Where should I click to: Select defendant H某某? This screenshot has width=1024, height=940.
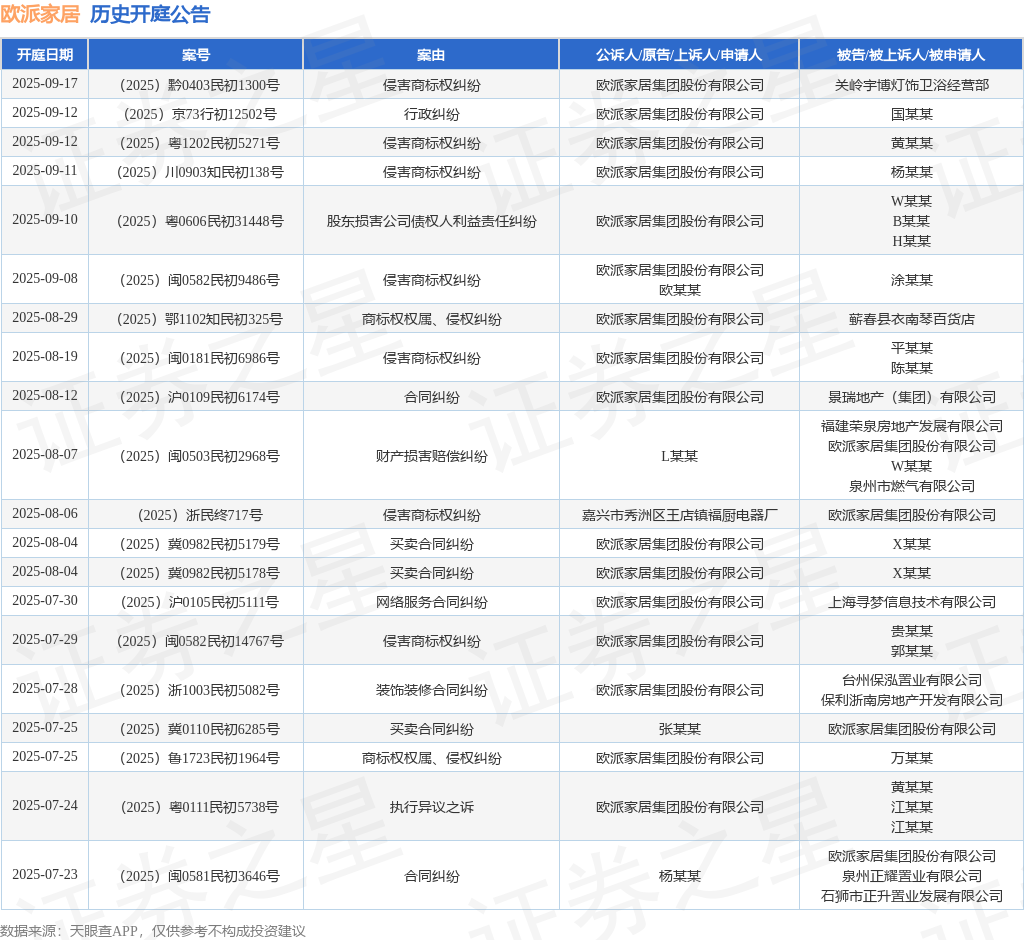coord(912,241)
